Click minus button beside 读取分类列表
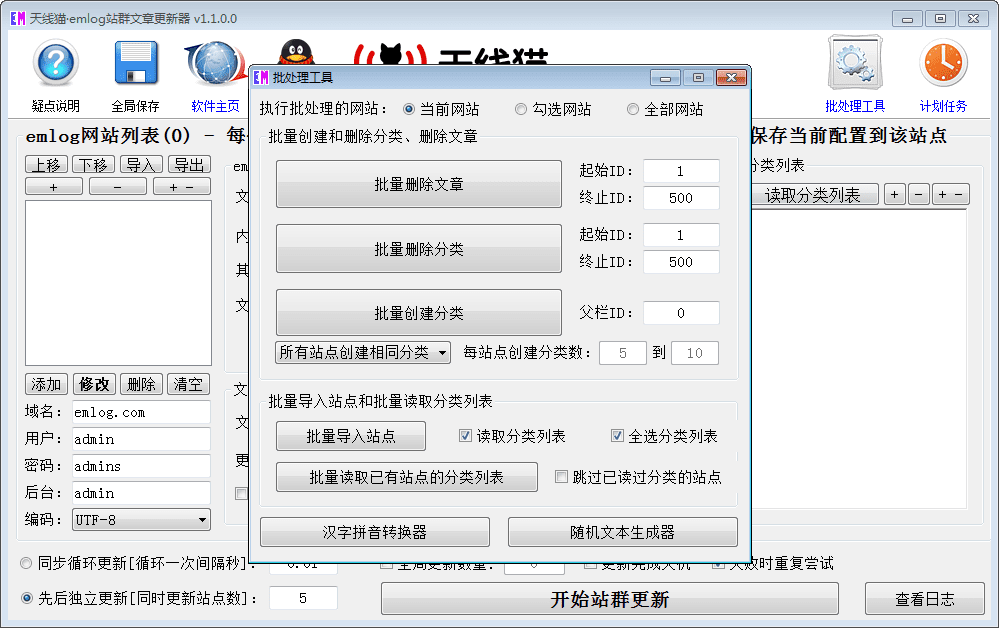Screen dimensions: 999x628 point(919,195)
